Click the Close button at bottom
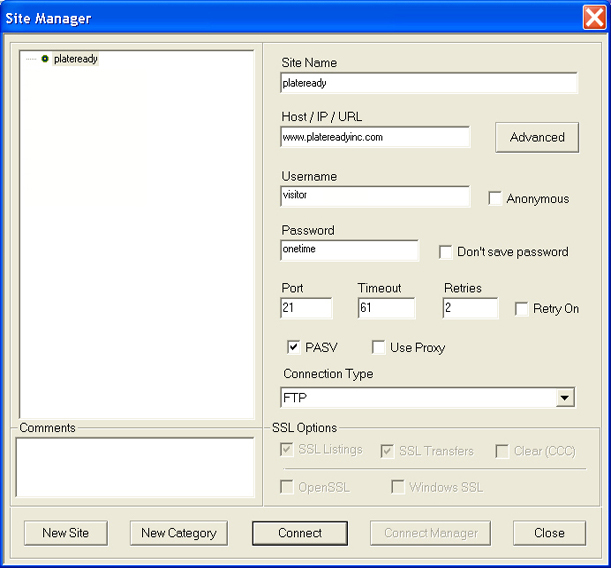 point(549,533)
